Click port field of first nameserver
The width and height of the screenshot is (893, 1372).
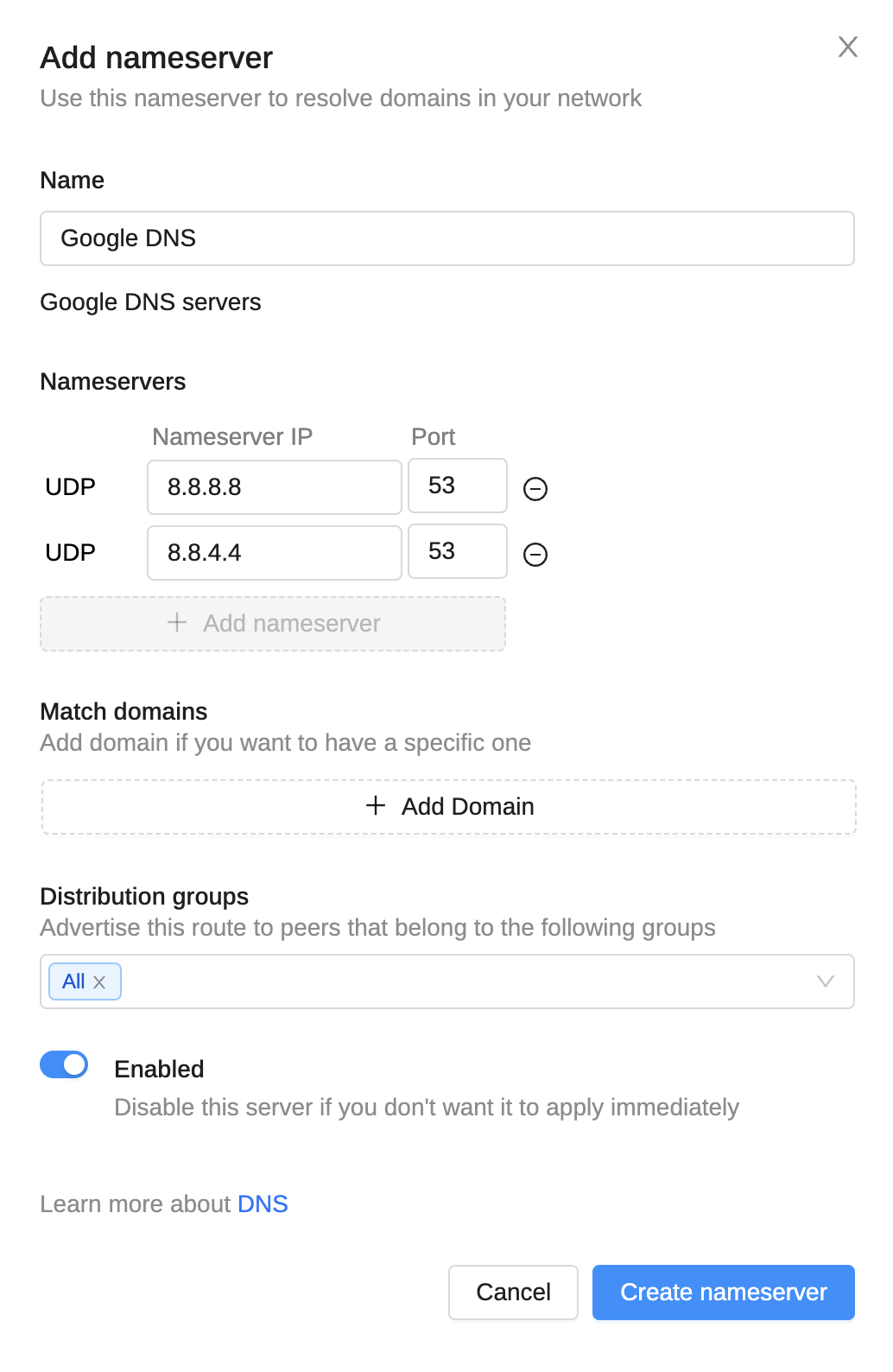coord(457,486)
